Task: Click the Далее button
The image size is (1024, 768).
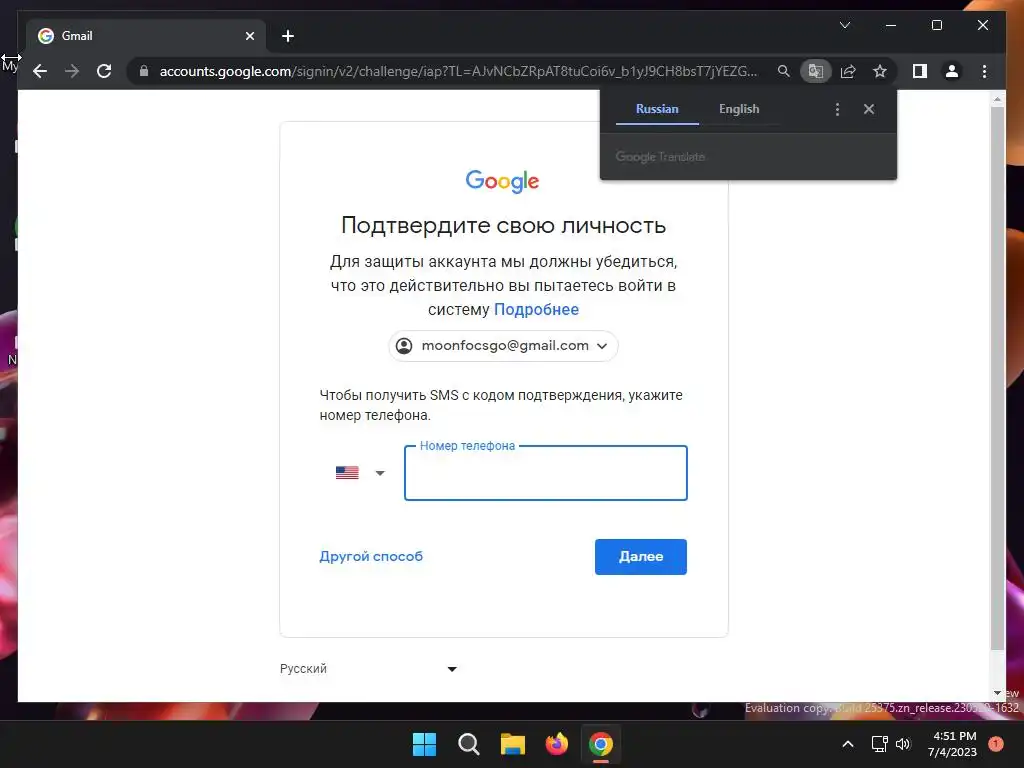Action: coord(641,556)
